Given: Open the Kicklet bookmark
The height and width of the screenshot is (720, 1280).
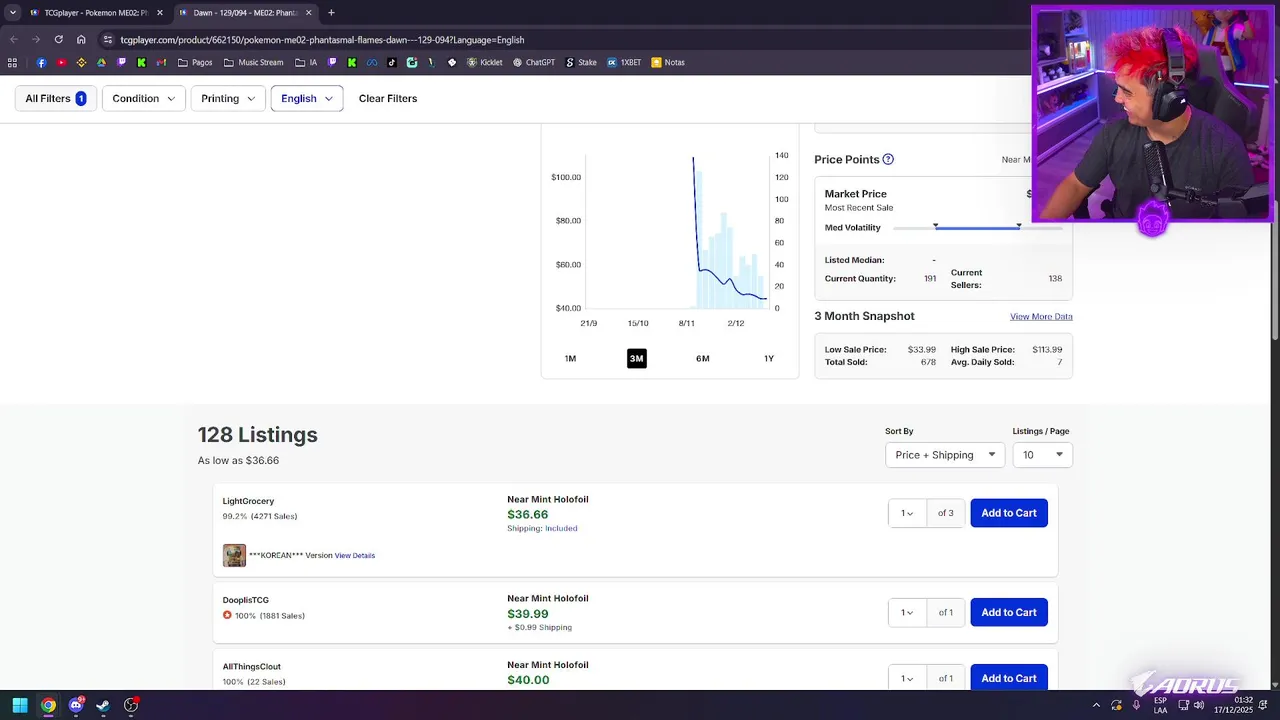Looking at the screenshot, I should click(x=484, y=62).
